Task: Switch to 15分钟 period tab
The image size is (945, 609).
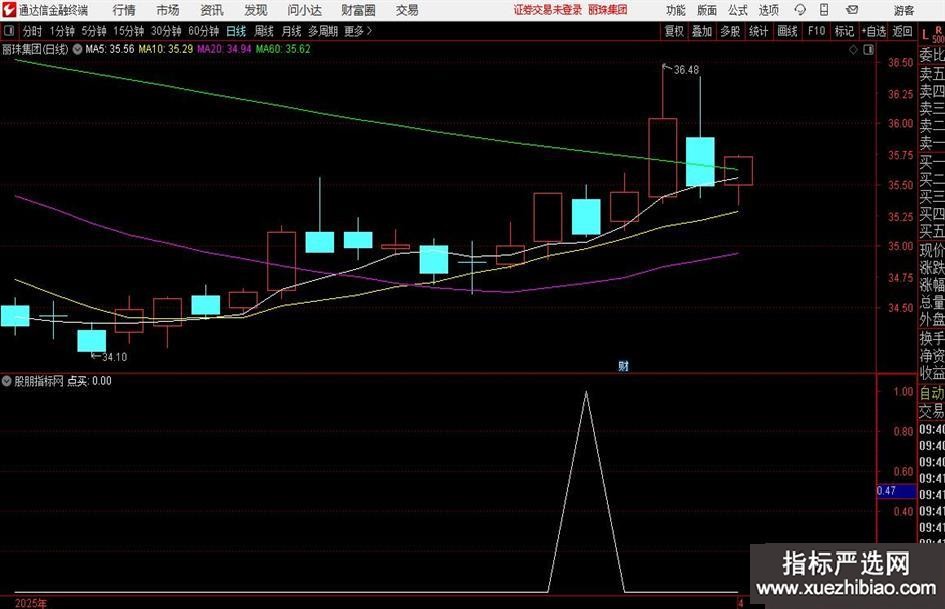Action: point(128,31)
